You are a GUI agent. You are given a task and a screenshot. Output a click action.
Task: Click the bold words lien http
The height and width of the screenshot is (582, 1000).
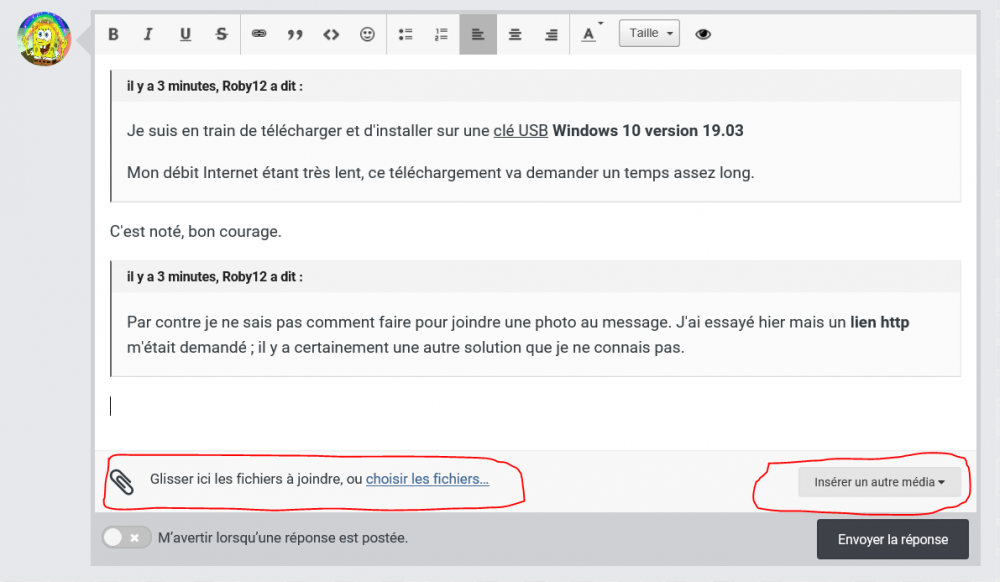[x=879, y=322]
